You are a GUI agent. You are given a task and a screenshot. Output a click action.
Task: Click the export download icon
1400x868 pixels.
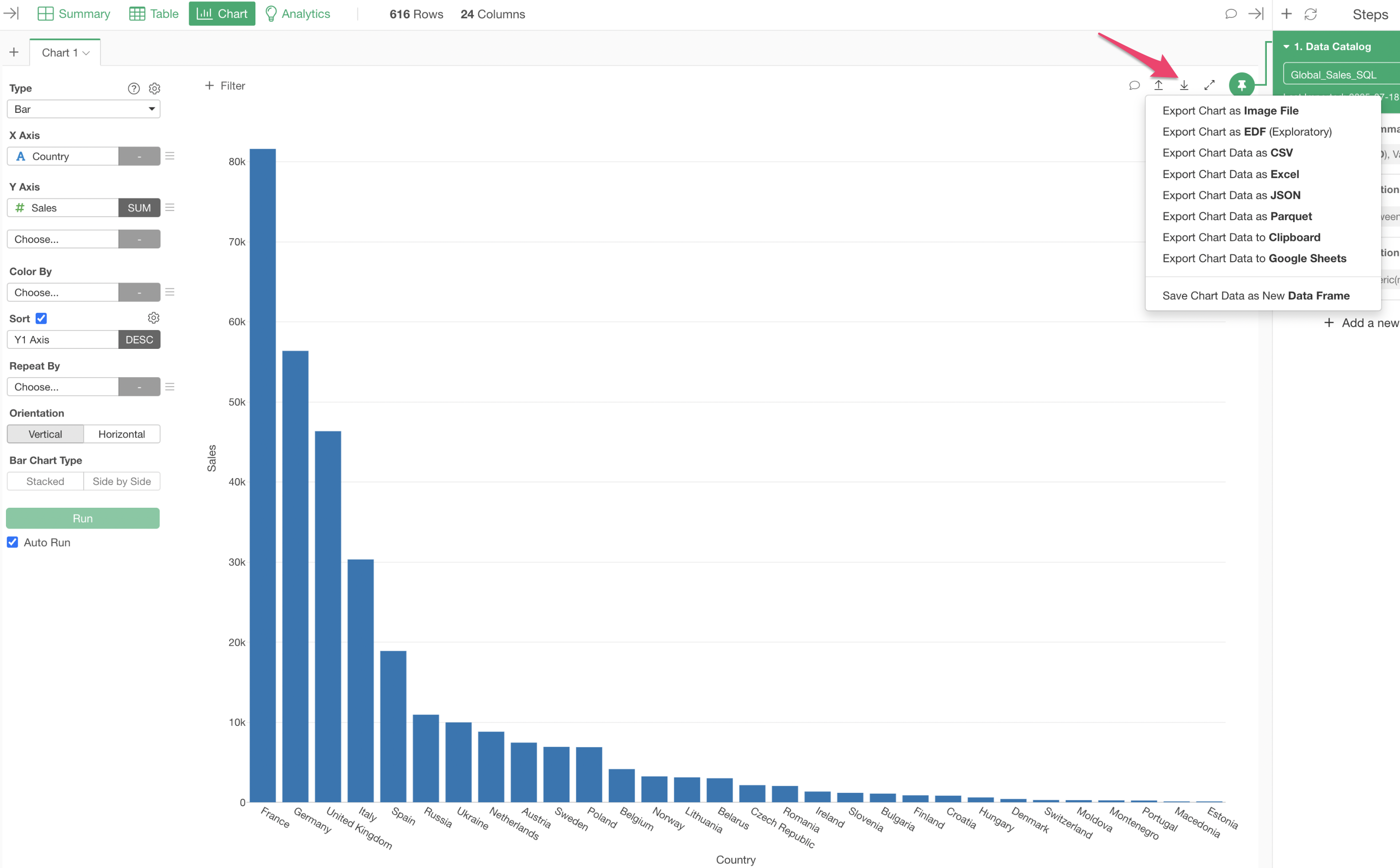(x=1184, y=86)
